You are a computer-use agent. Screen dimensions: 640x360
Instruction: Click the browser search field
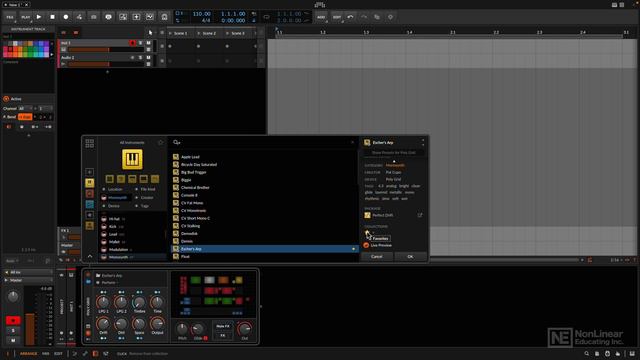[x=263, y=142]
